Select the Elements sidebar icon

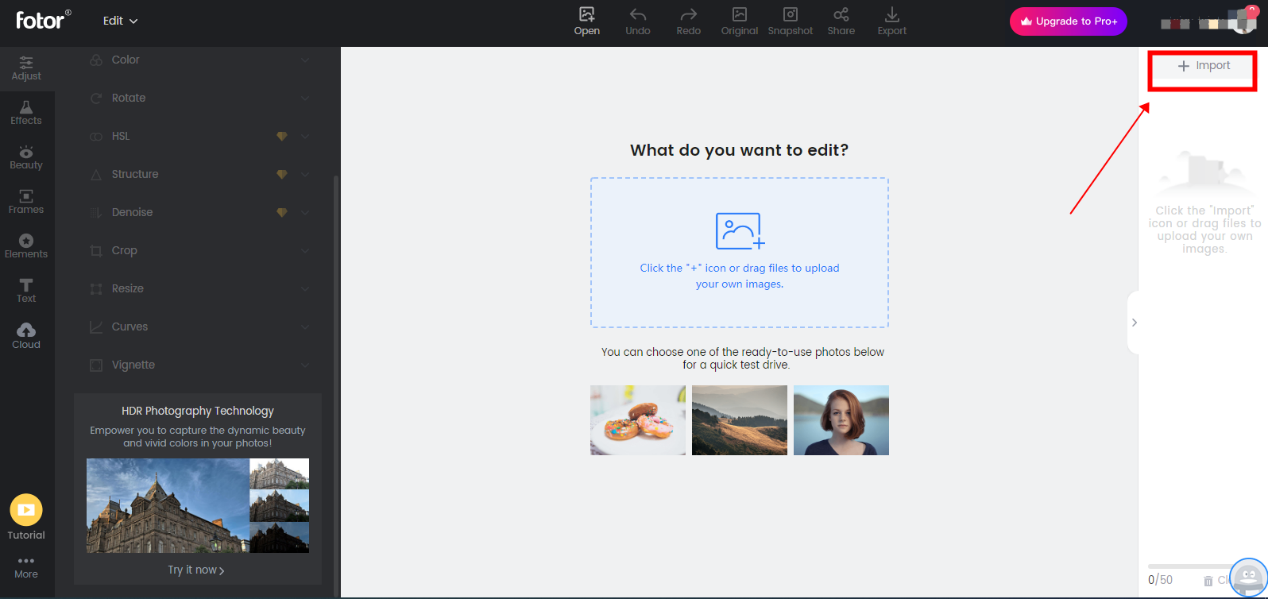[26, 245]
